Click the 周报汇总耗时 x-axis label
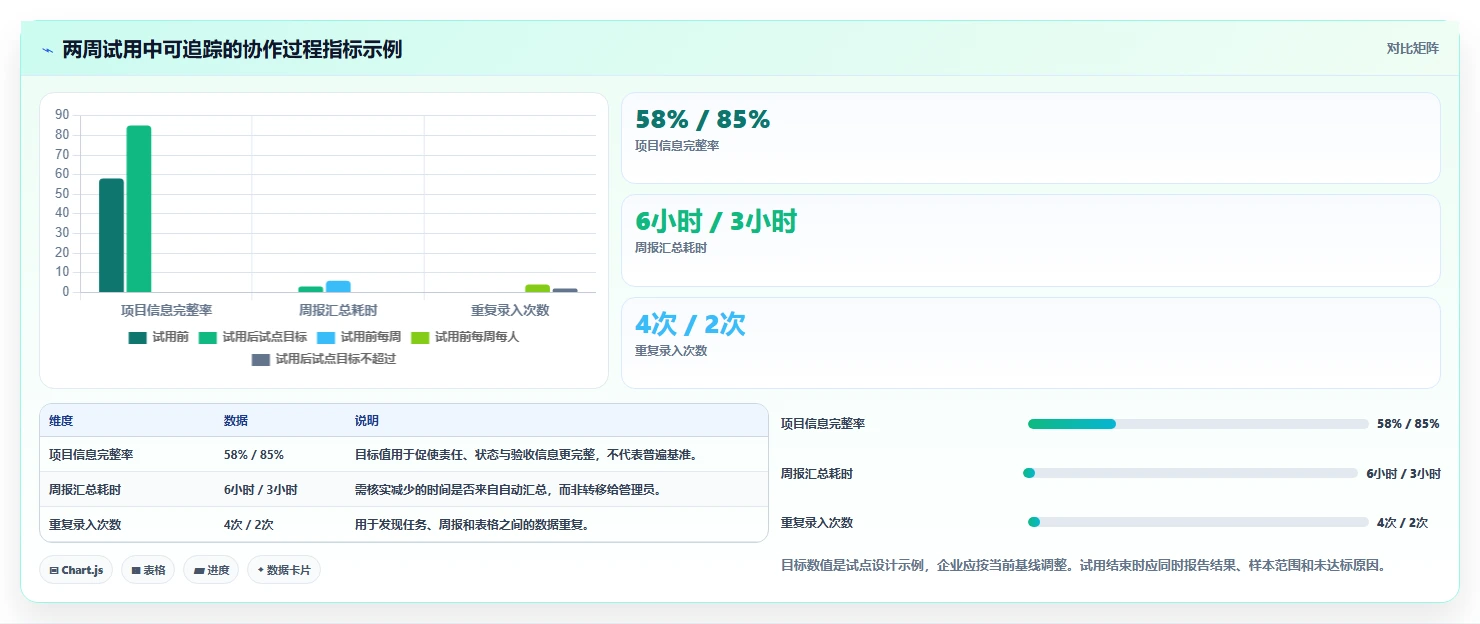The image size is (1480, 624). [x=338, y=311]
